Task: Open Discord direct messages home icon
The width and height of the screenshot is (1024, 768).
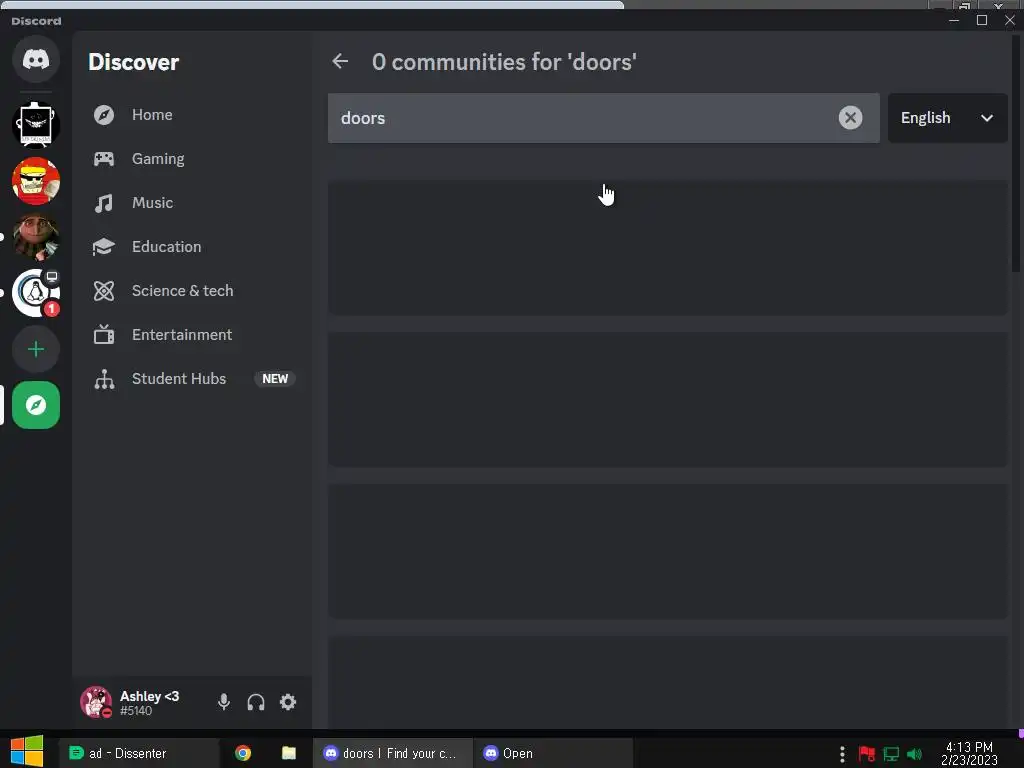Action: [x=36, y=59]
